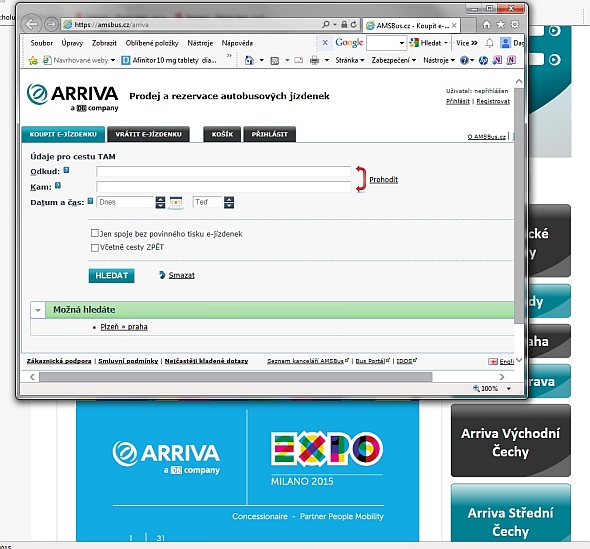Open the calendar date picker icon
The width and height of the screenshot is (590, 549).
click(176, 202)
